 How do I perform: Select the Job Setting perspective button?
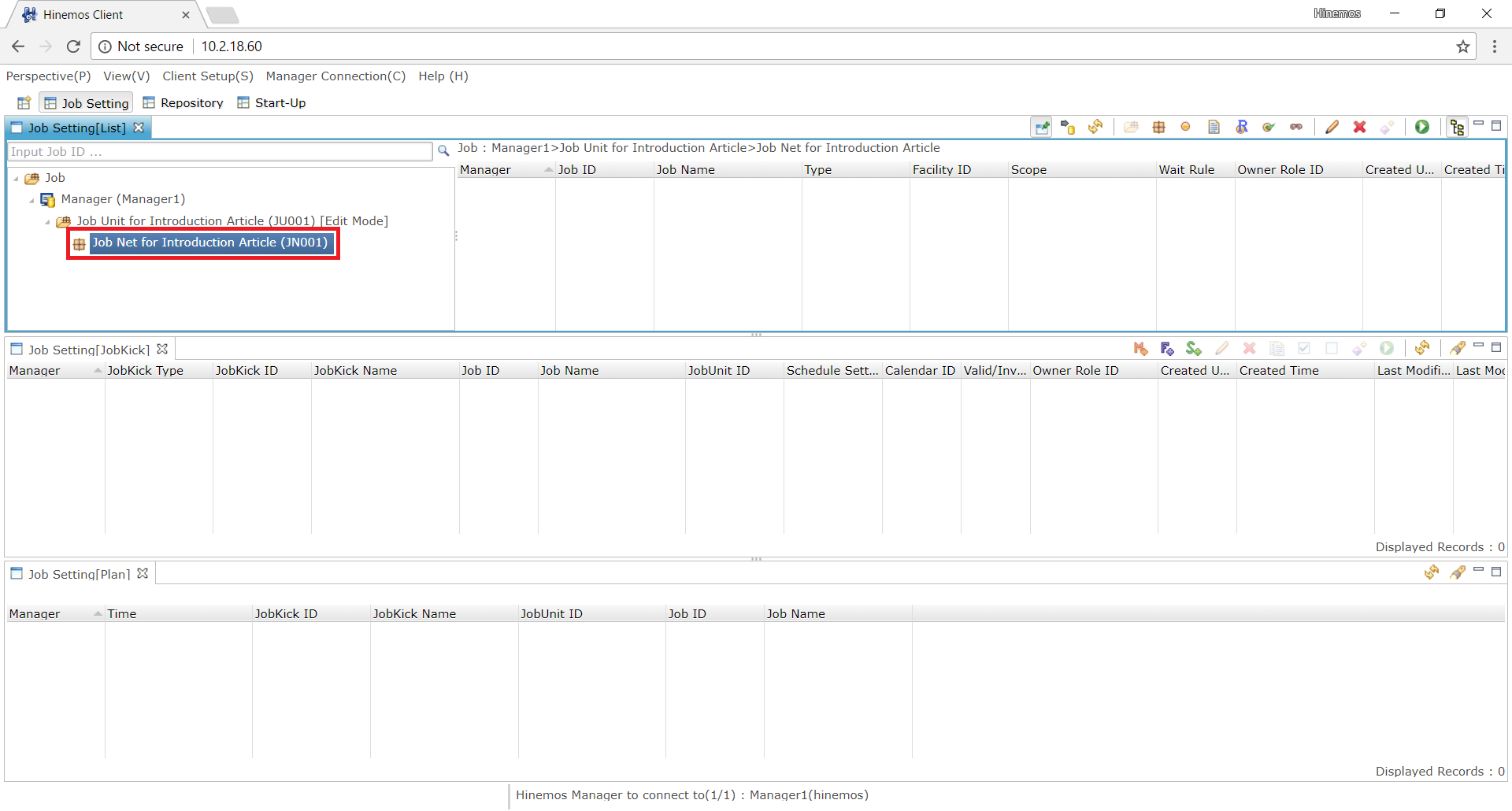click(x=86, y=102)
